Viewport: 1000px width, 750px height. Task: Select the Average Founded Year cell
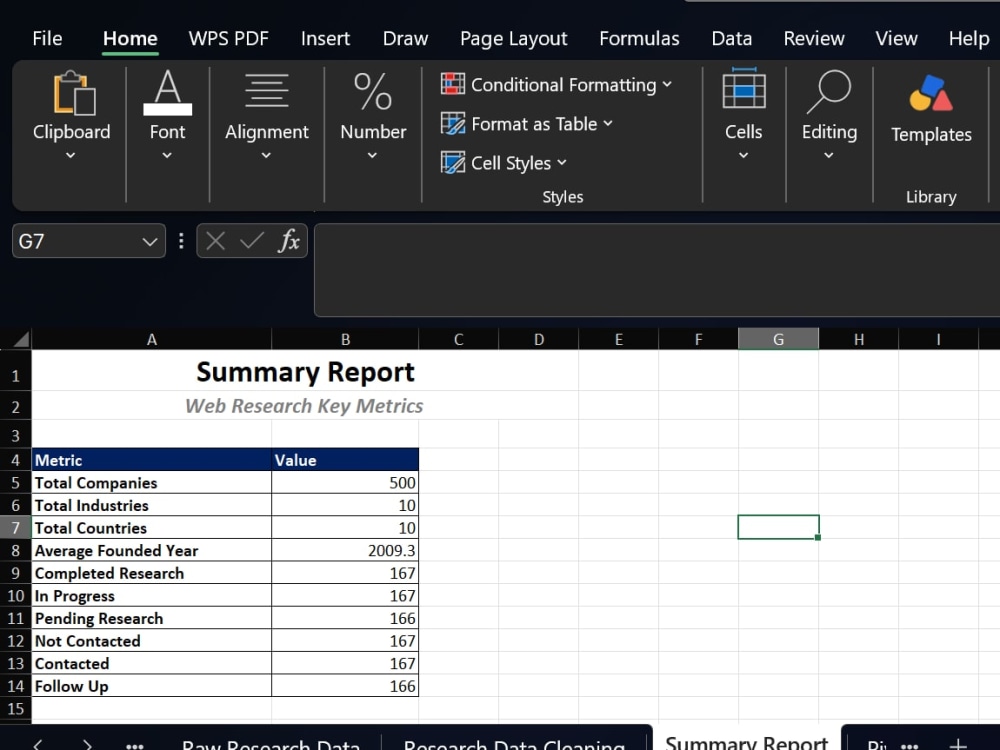(152, 550)
